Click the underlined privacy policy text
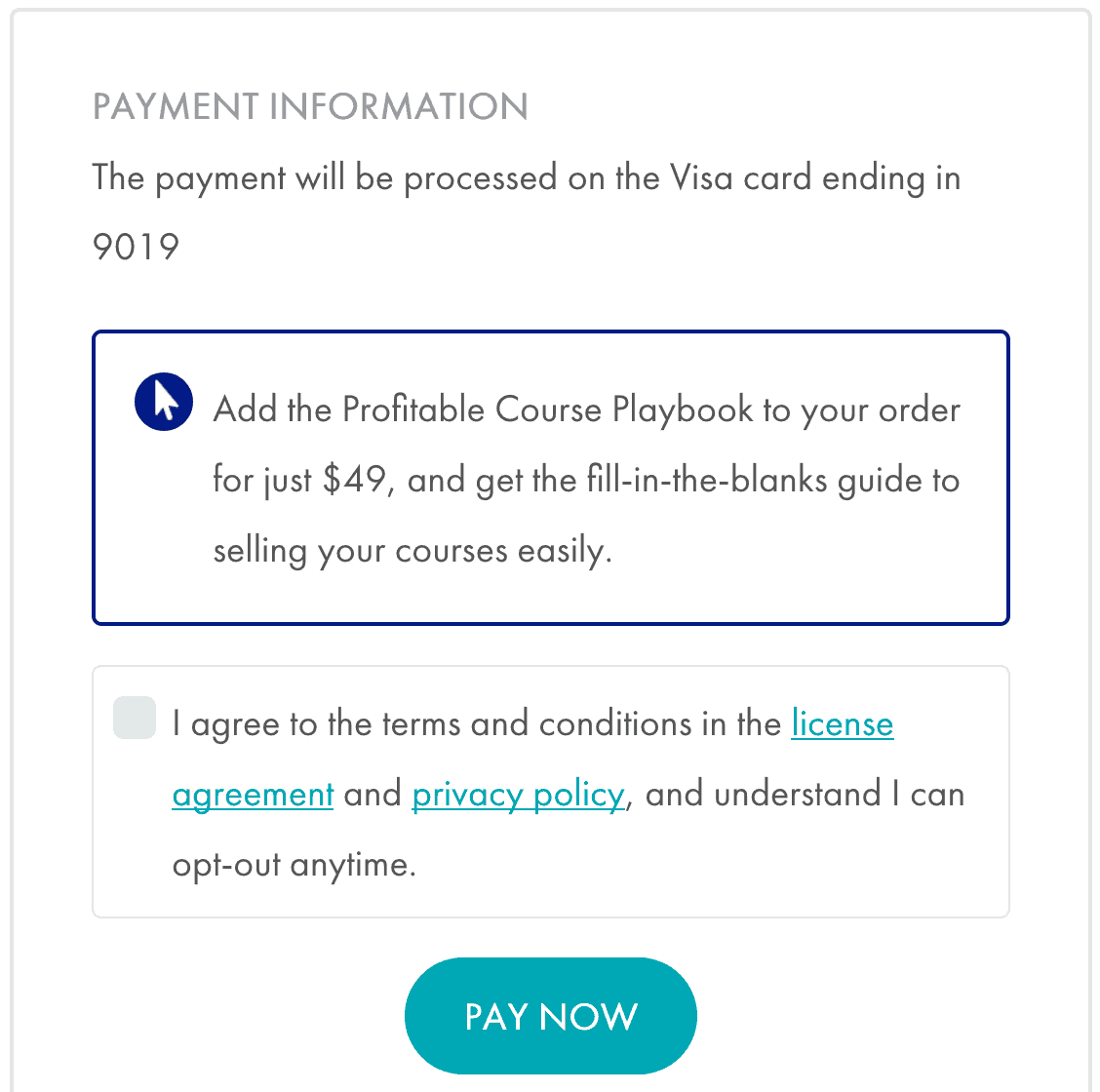The width and height of the screenshot is (1100, 1092). tap(517, 794)
